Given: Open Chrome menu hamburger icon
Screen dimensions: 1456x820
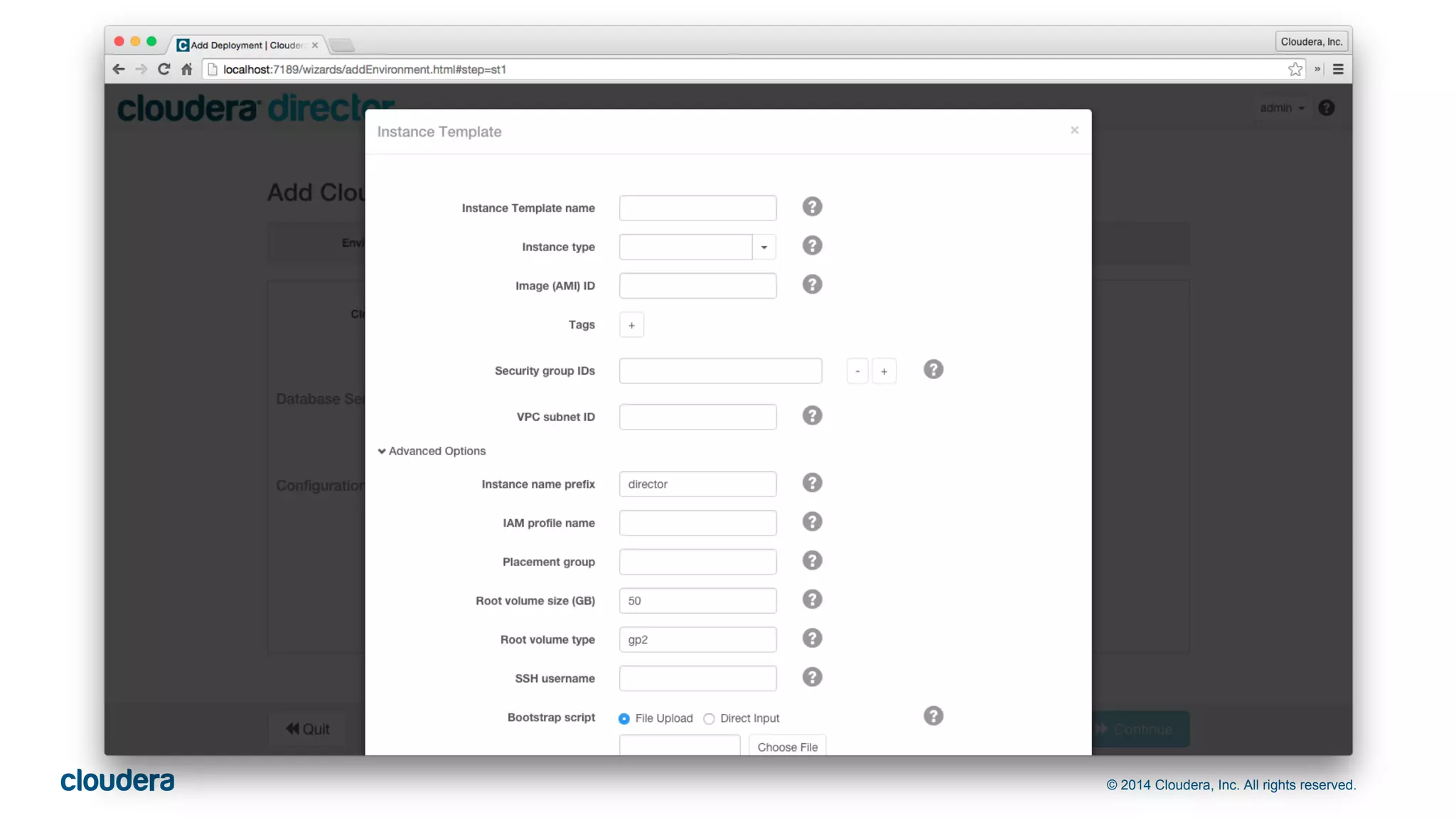Looking at the screenshot, I should 1338,69.
